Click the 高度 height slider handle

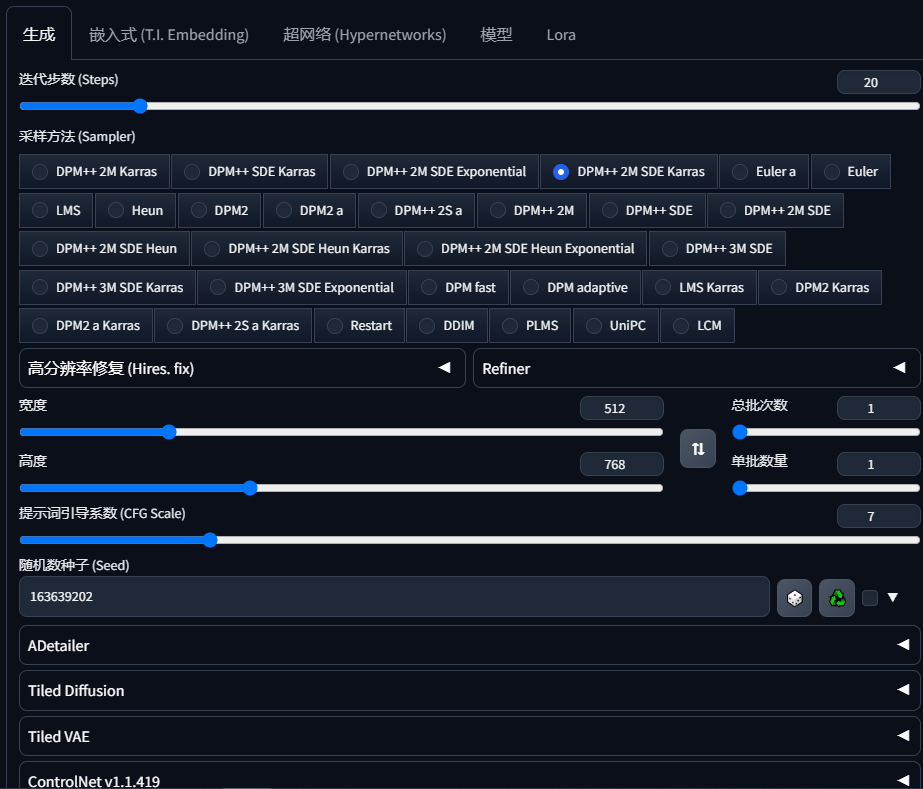[x=250, y=488]
